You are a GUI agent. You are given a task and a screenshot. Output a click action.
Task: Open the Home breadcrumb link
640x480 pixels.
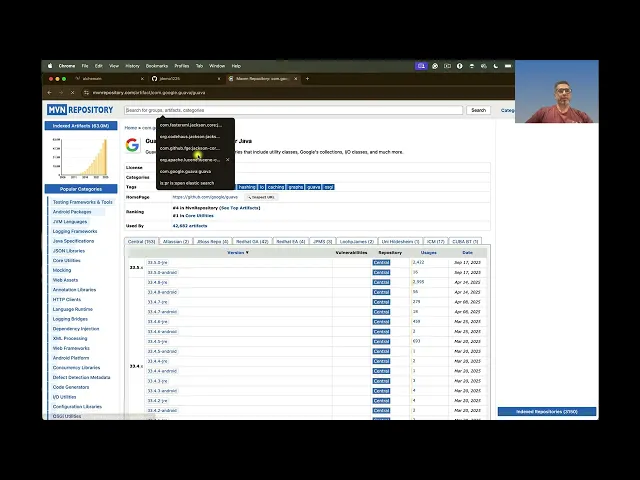point(131,128)
